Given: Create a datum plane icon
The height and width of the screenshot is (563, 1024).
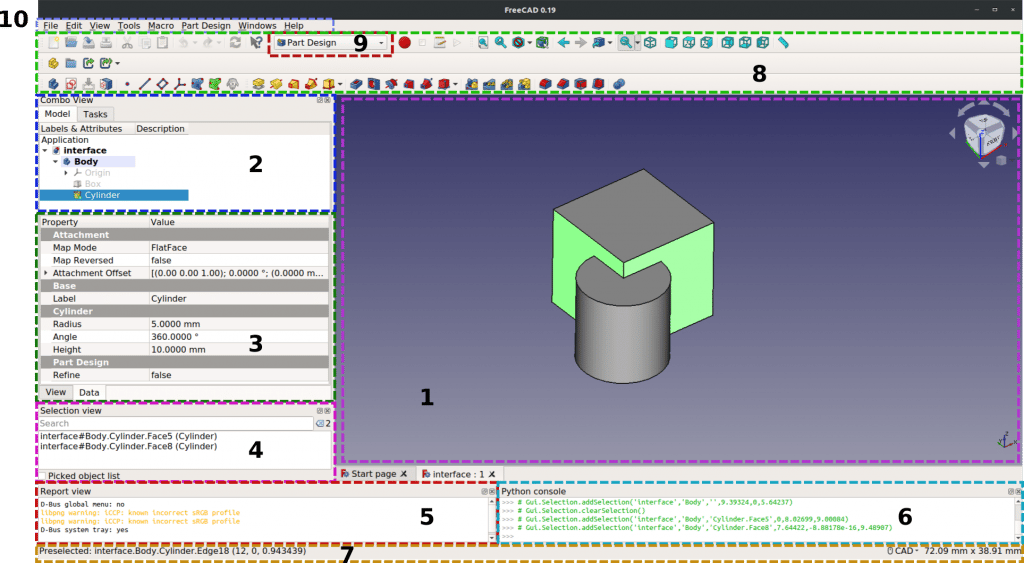Looking at the screenshot, I should pyautogui.click(x=162, y=84).
